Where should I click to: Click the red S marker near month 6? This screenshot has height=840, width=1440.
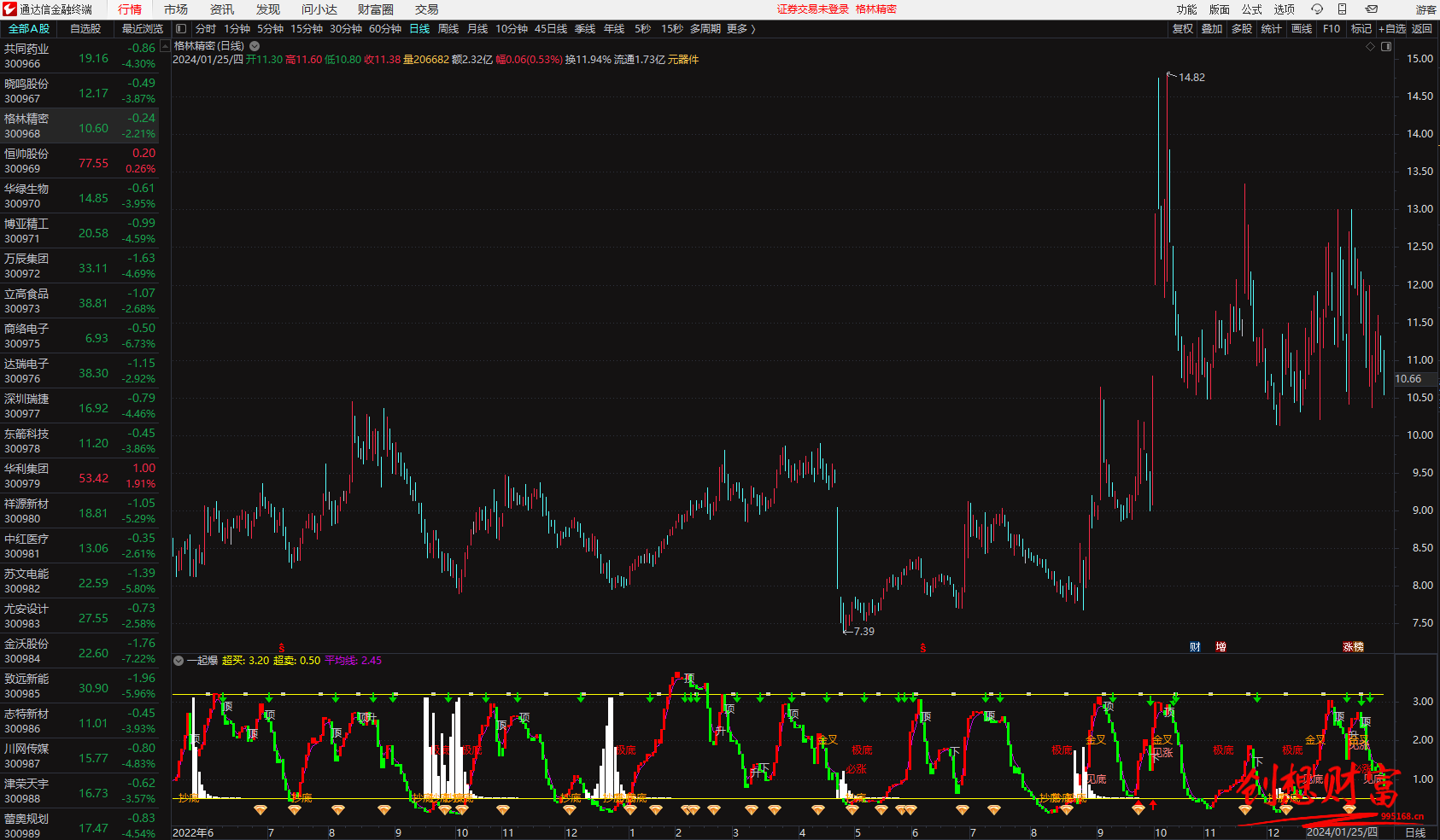[x=922, y=648]
